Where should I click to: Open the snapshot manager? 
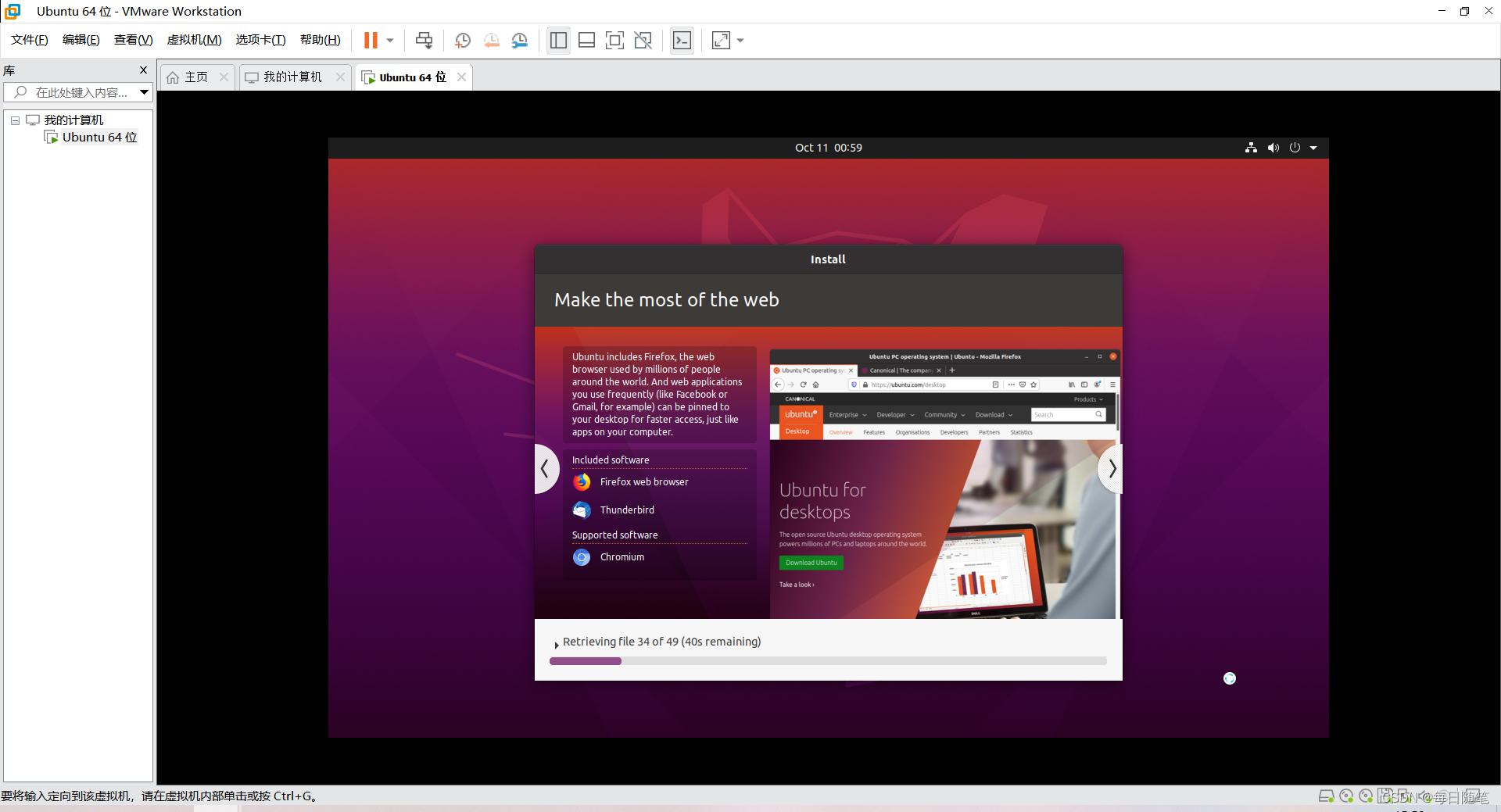point(520,40)
